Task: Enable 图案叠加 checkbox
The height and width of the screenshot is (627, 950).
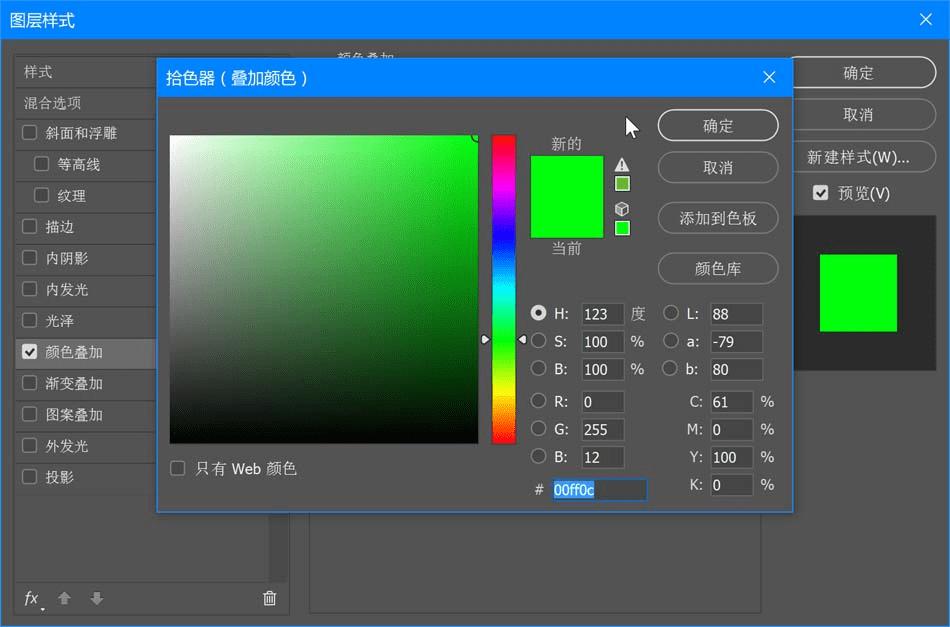Action: pos(29,414)
